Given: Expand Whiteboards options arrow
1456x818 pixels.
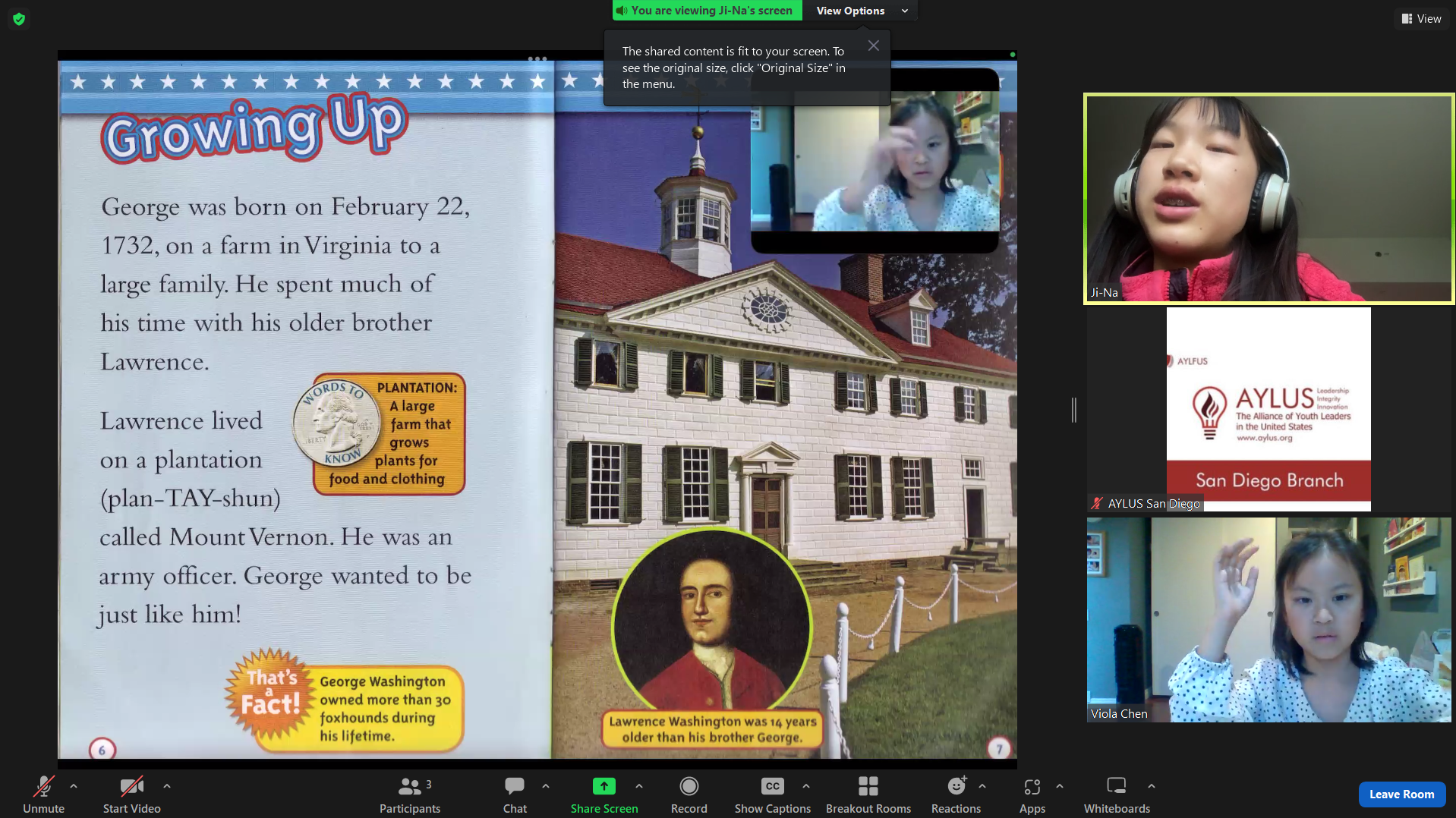Looking at the screenshot, I should [1152, 786].
